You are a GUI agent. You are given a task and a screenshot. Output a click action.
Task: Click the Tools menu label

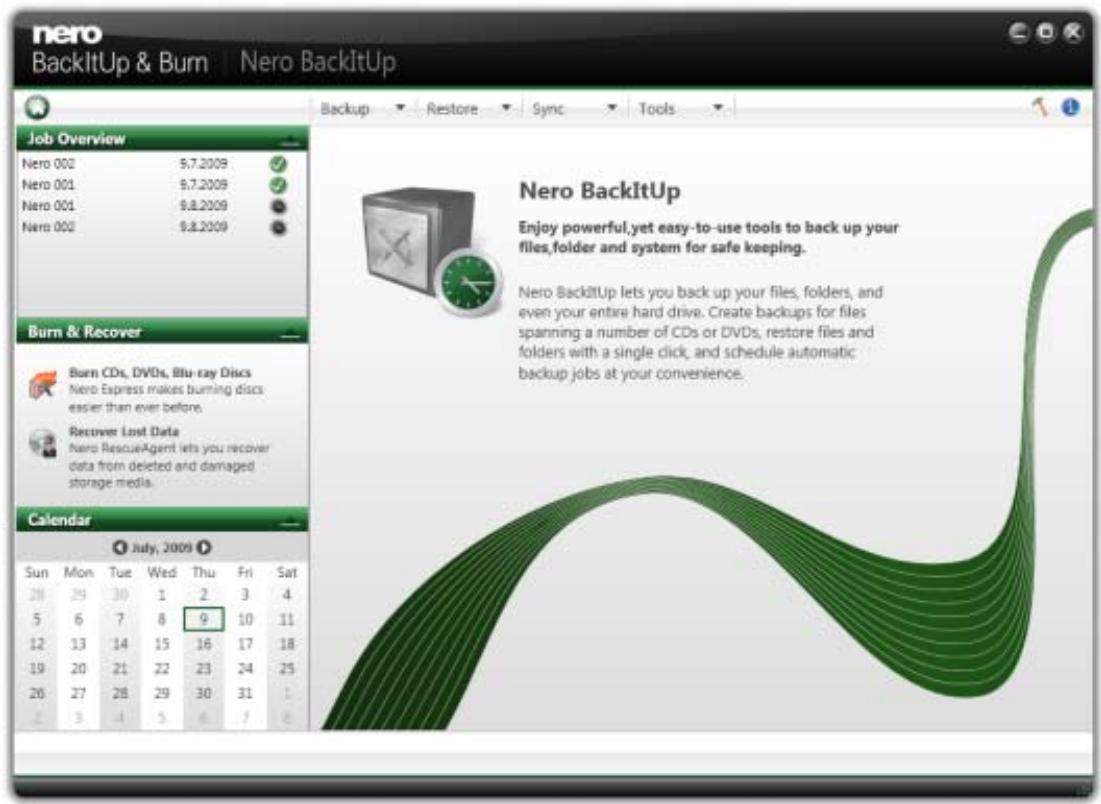(657, 109)
